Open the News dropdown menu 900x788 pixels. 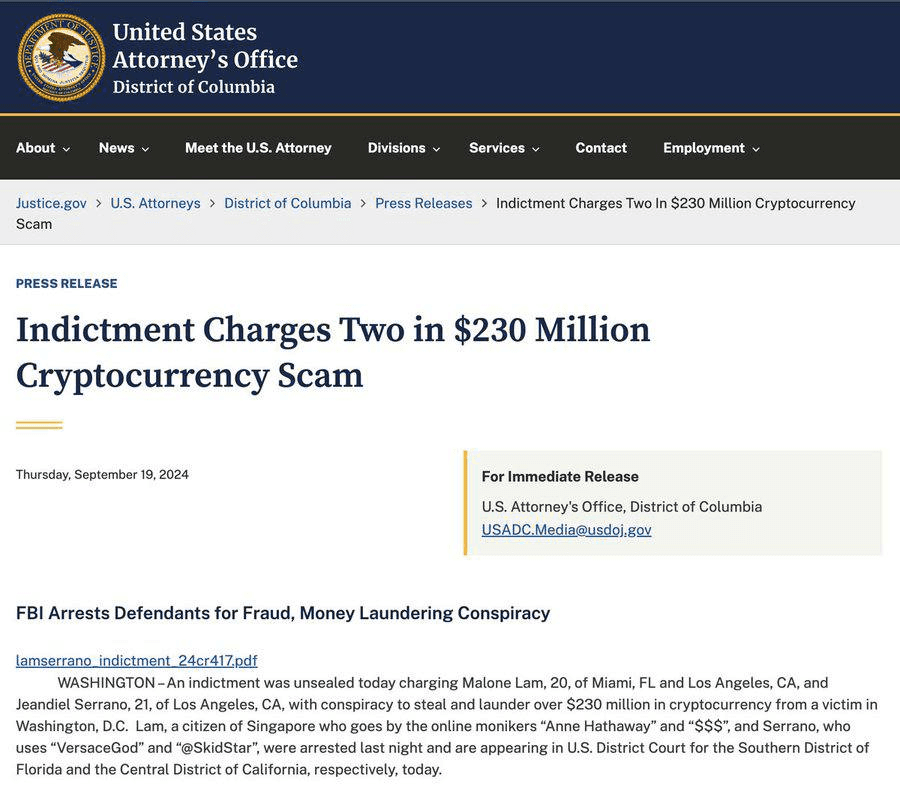click(124, 148)
